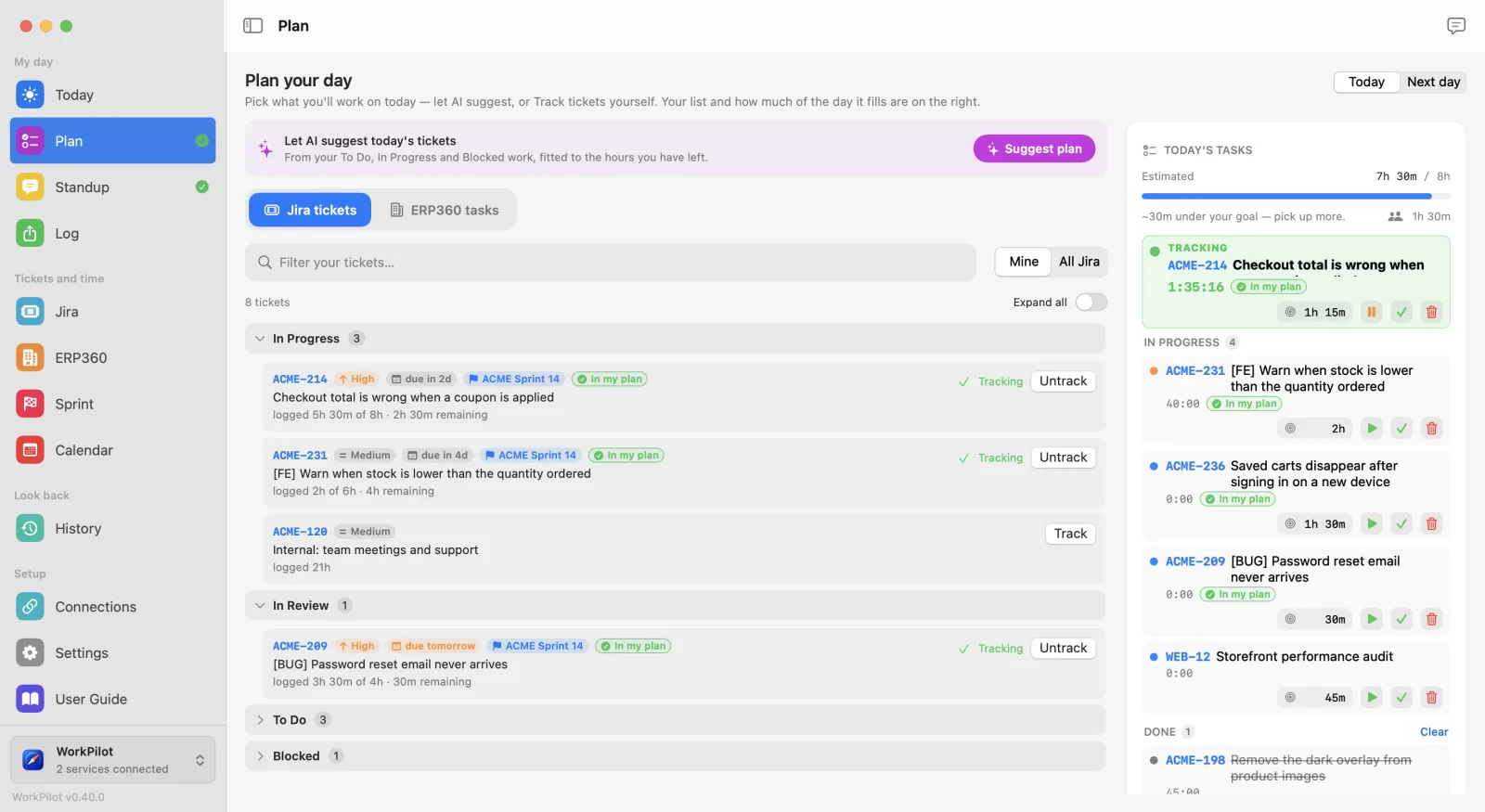This screenshot has width=1485, height=812.
Task: Mark ACME-209 task as done
Action: 1401,619
